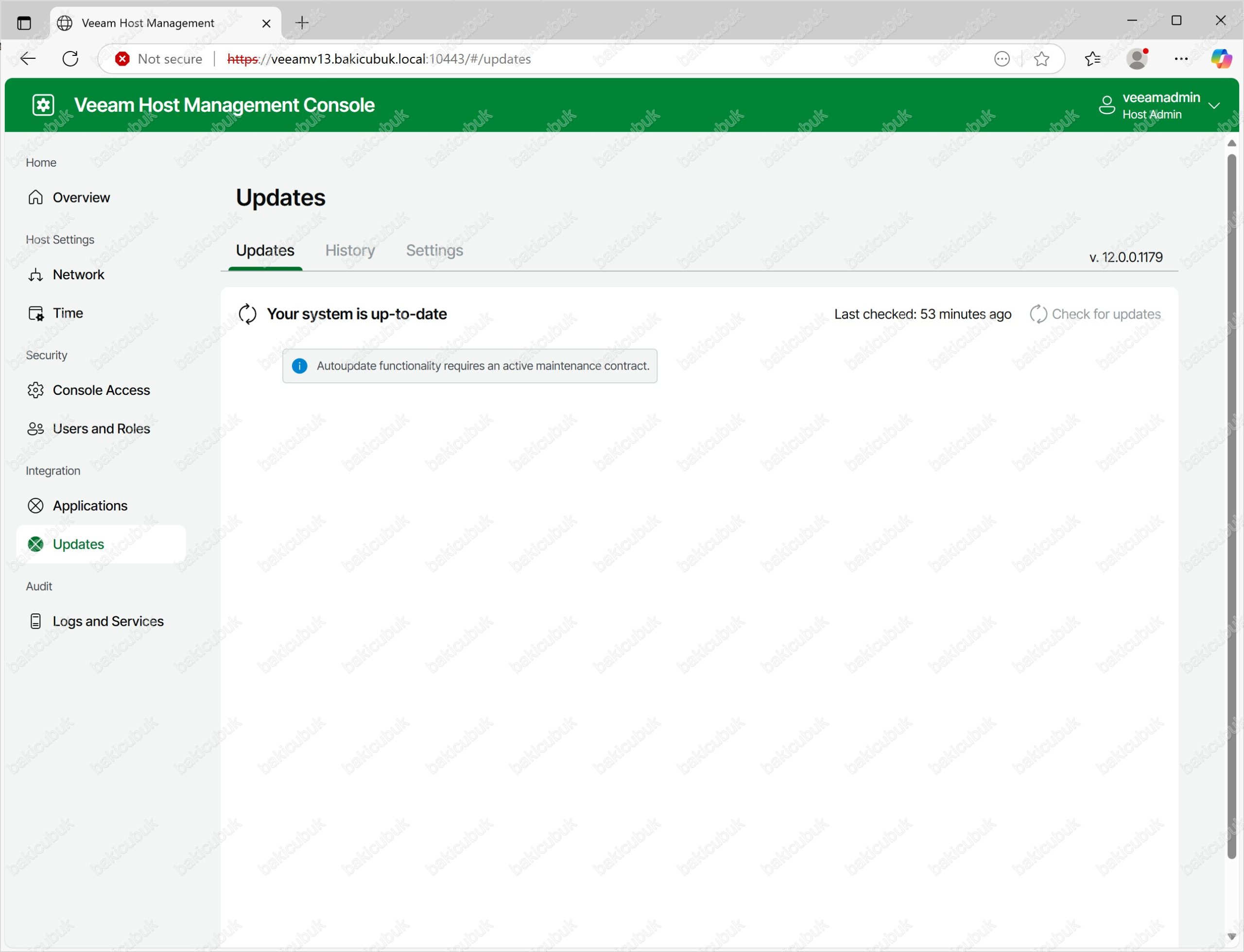Click the address bar more options icon
The width and height of the screenshot is (1244, 952).
pos(1002,59)
